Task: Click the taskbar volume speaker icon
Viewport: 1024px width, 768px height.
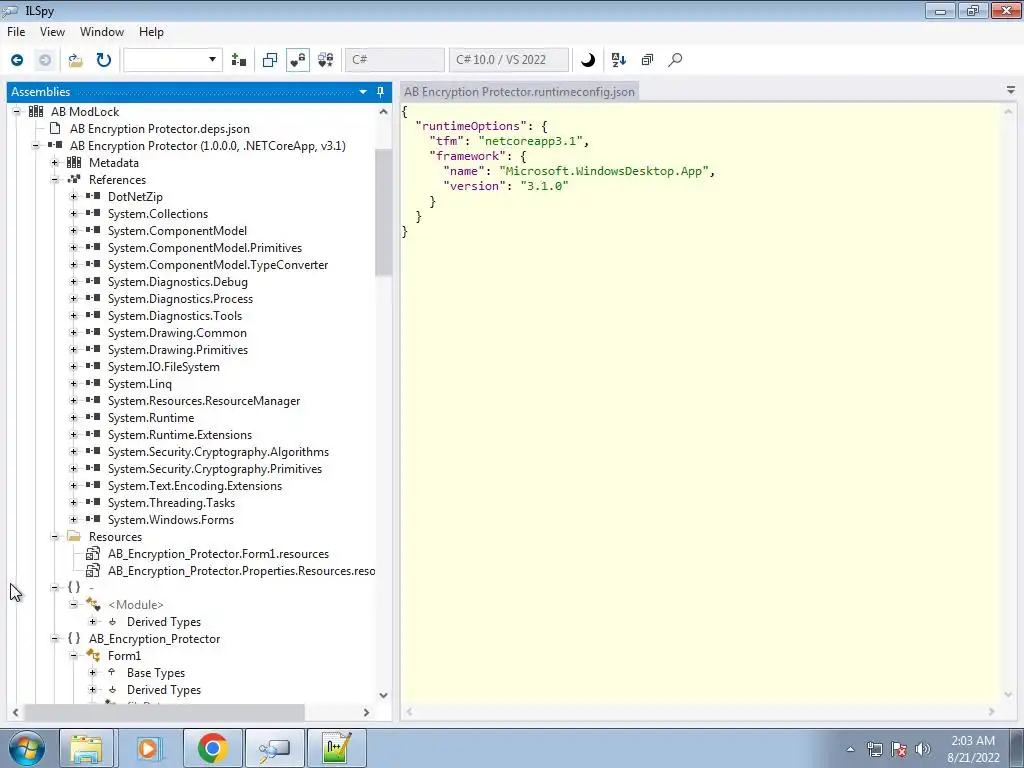Action: (x=923, y=749)
